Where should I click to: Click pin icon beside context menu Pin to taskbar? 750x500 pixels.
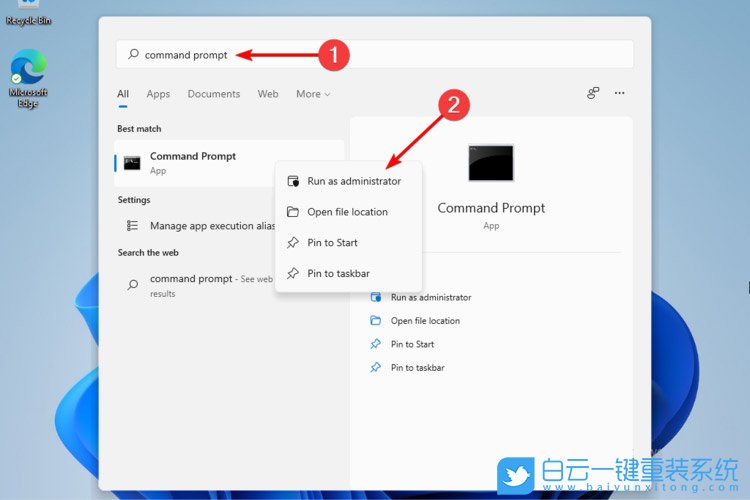[293, 273]
